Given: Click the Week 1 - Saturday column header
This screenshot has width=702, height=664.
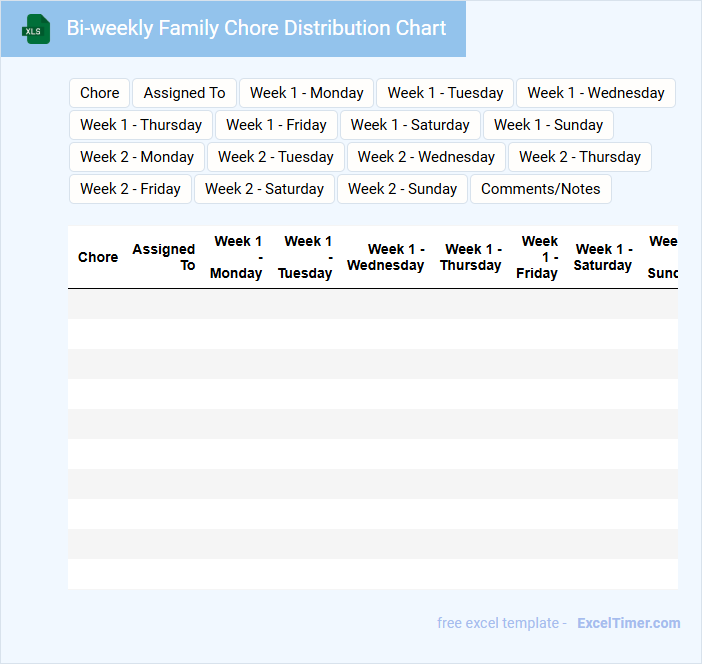Looking at the screenshot, I should tap(603, 257).
